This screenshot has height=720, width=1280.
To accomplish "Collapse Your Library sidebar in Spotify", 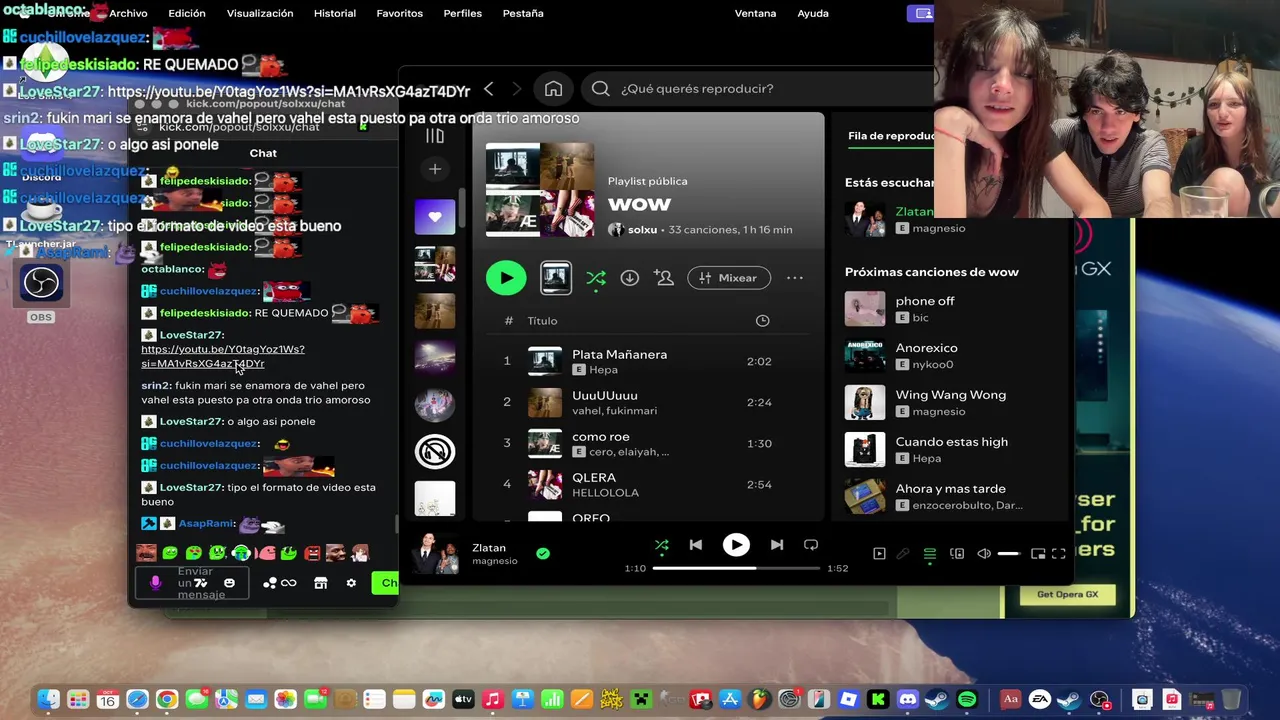I will coord(435,136).
